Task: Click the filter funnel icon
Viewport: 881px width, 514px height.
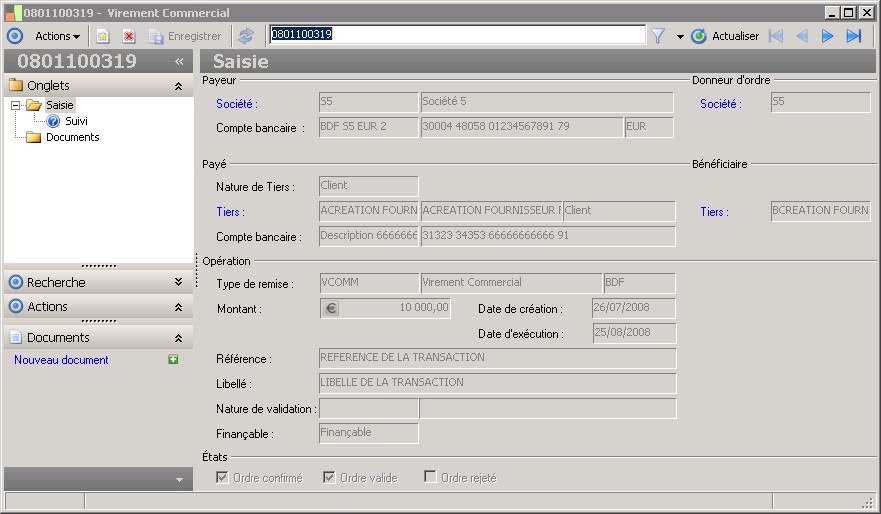Action: [658, 36]
